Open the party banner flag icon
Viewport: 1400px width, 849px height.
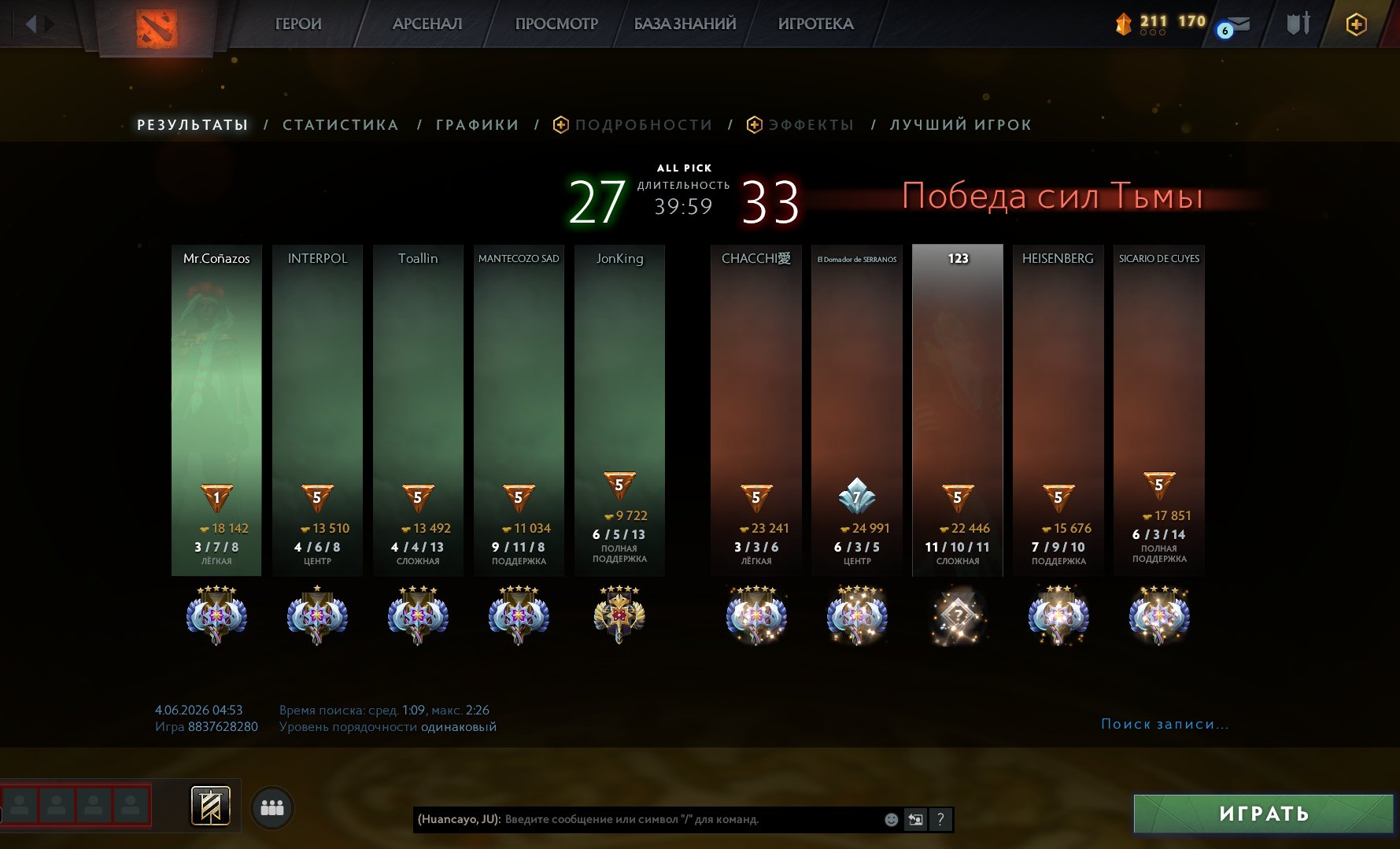[x=211, y=806]
